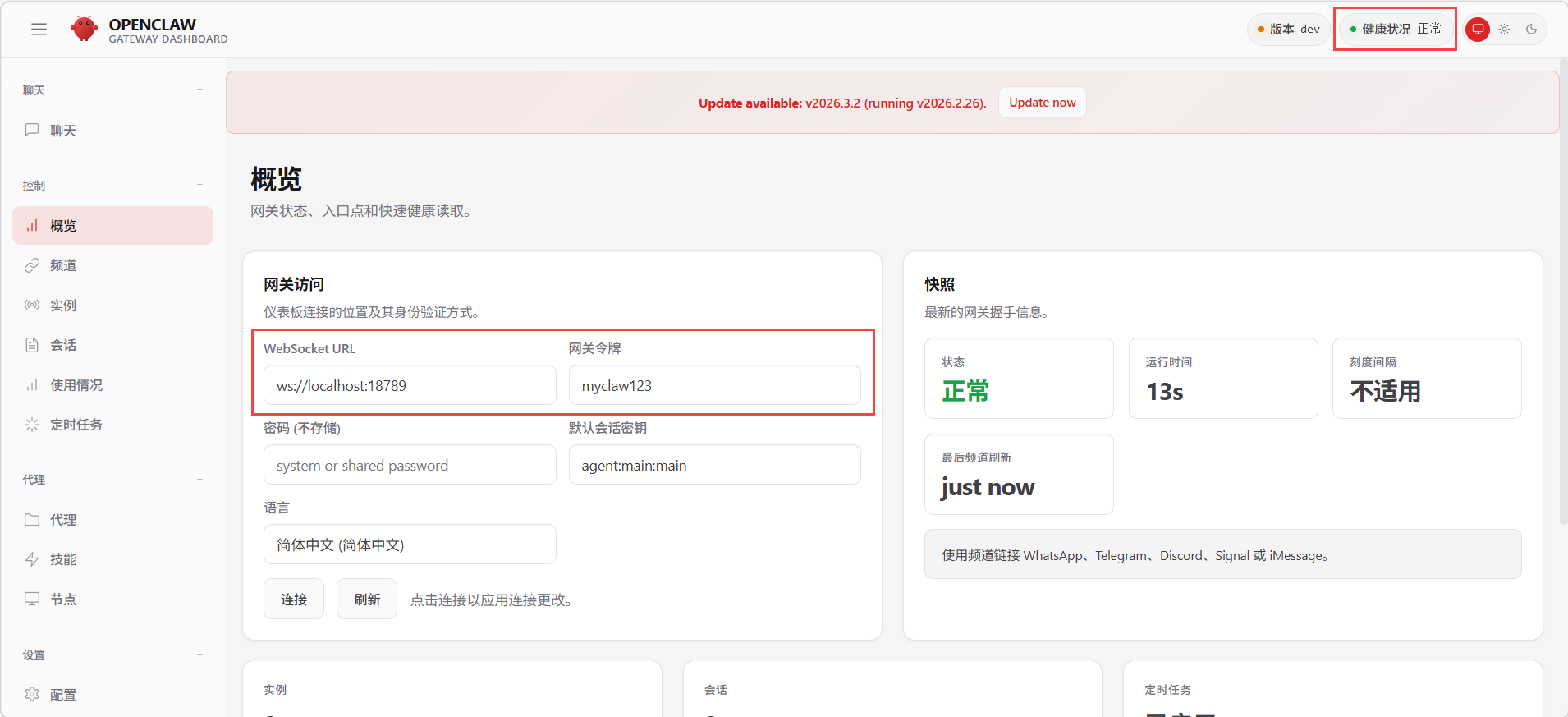Click the channel link hint about WhatsApp
The height and width of the screenshot is (717, 1568).
click(x=1223, y=554)
